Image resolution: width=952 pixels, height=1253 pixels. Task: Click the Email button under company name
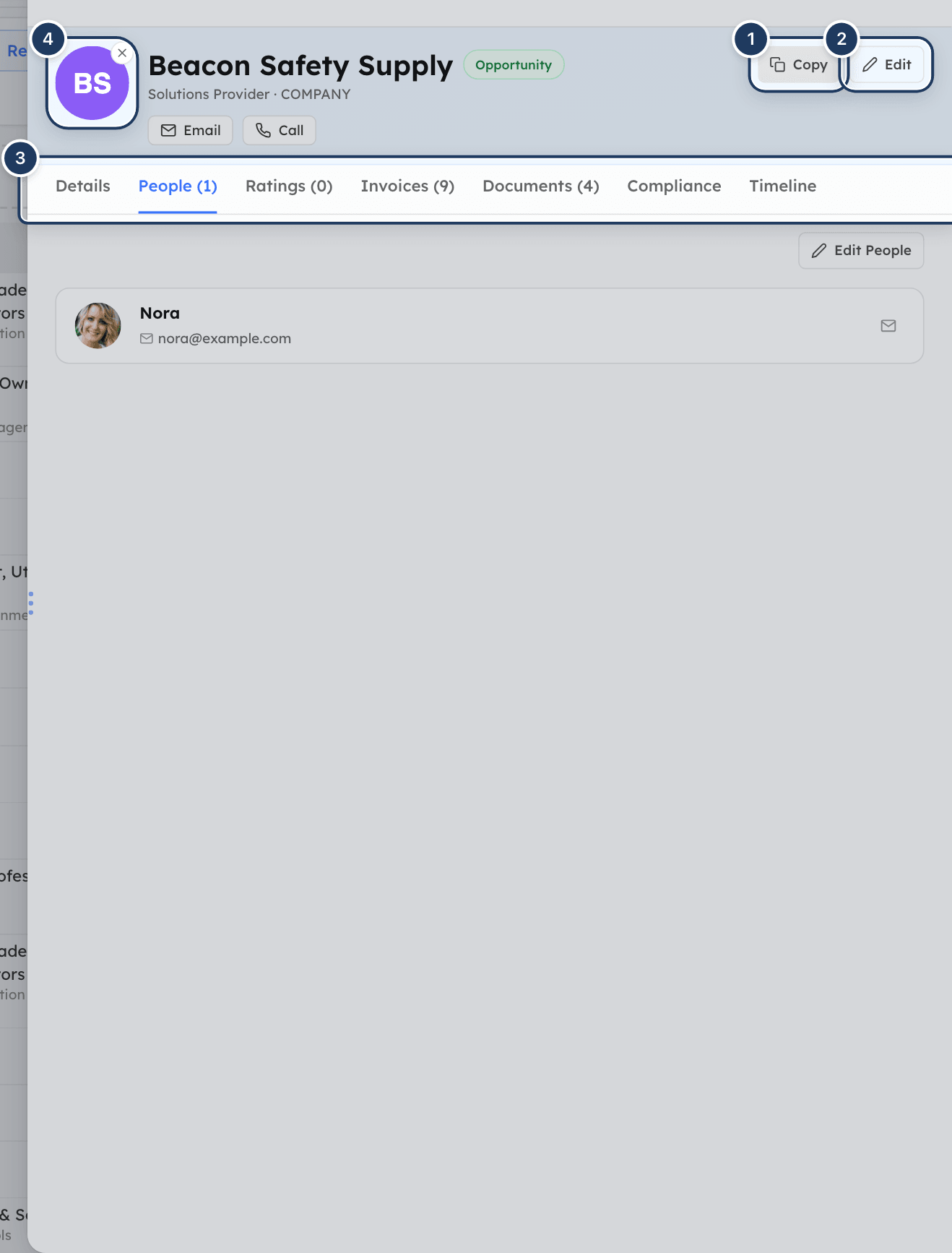pos(191,130)
